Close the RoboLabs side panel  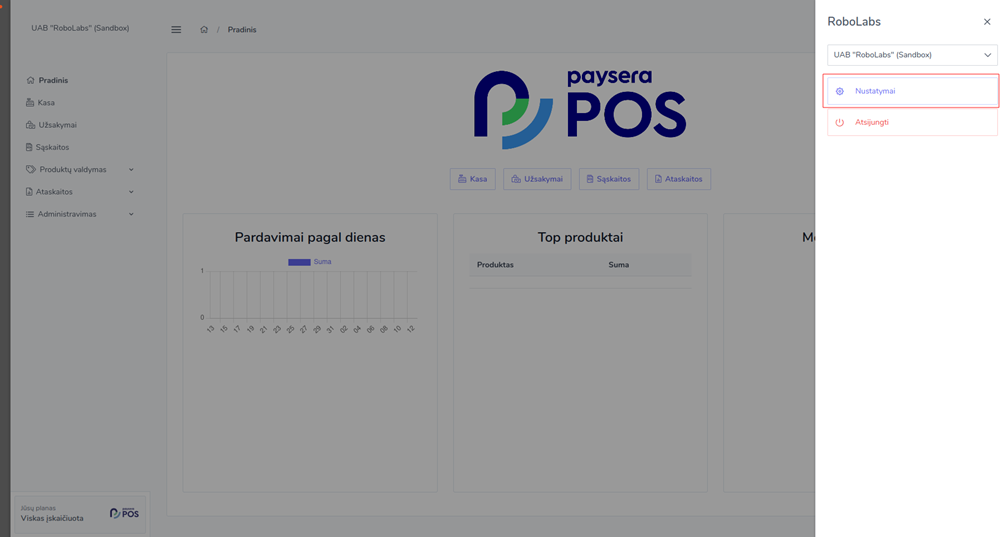(987, 22)
